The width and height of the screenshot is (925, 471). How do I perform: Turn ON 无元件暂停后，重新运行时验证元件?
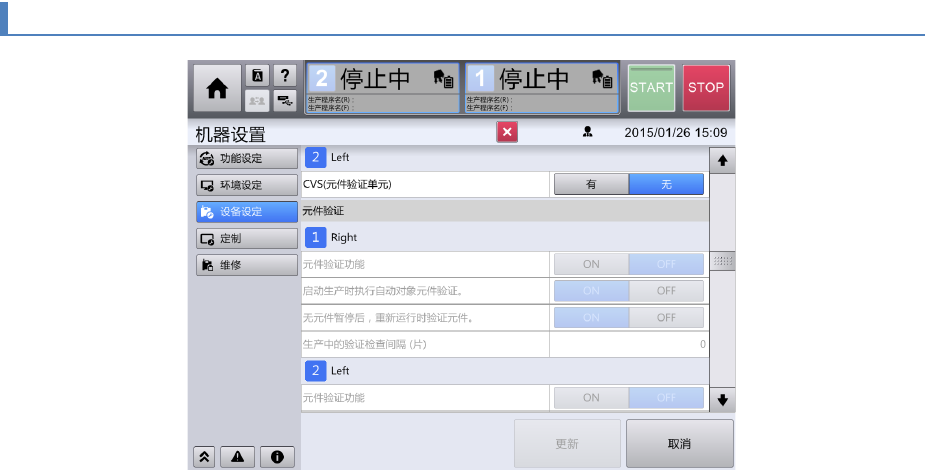coord(591,318)
